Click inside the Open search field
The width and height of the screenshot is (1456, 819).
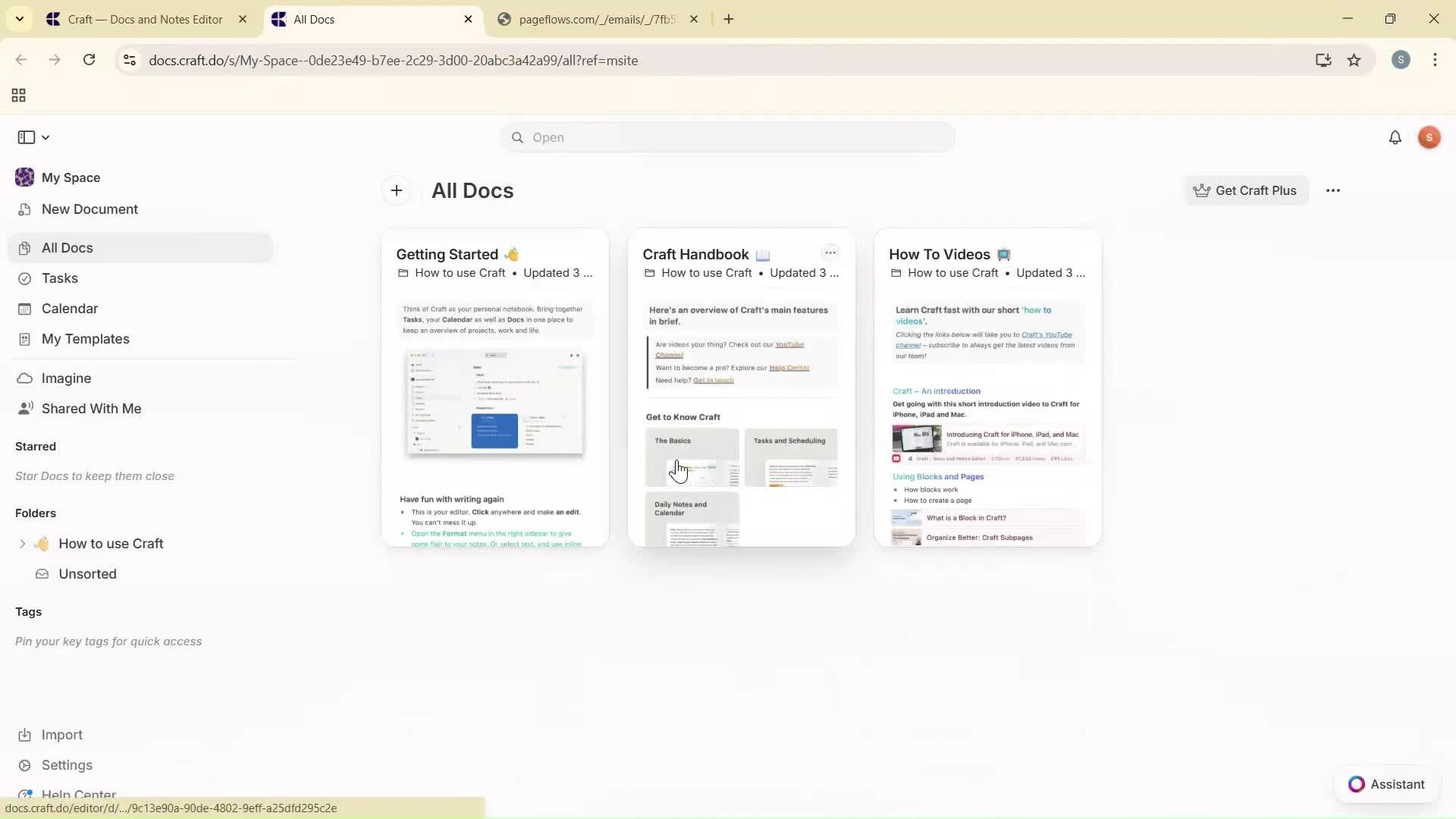[726, 137]
